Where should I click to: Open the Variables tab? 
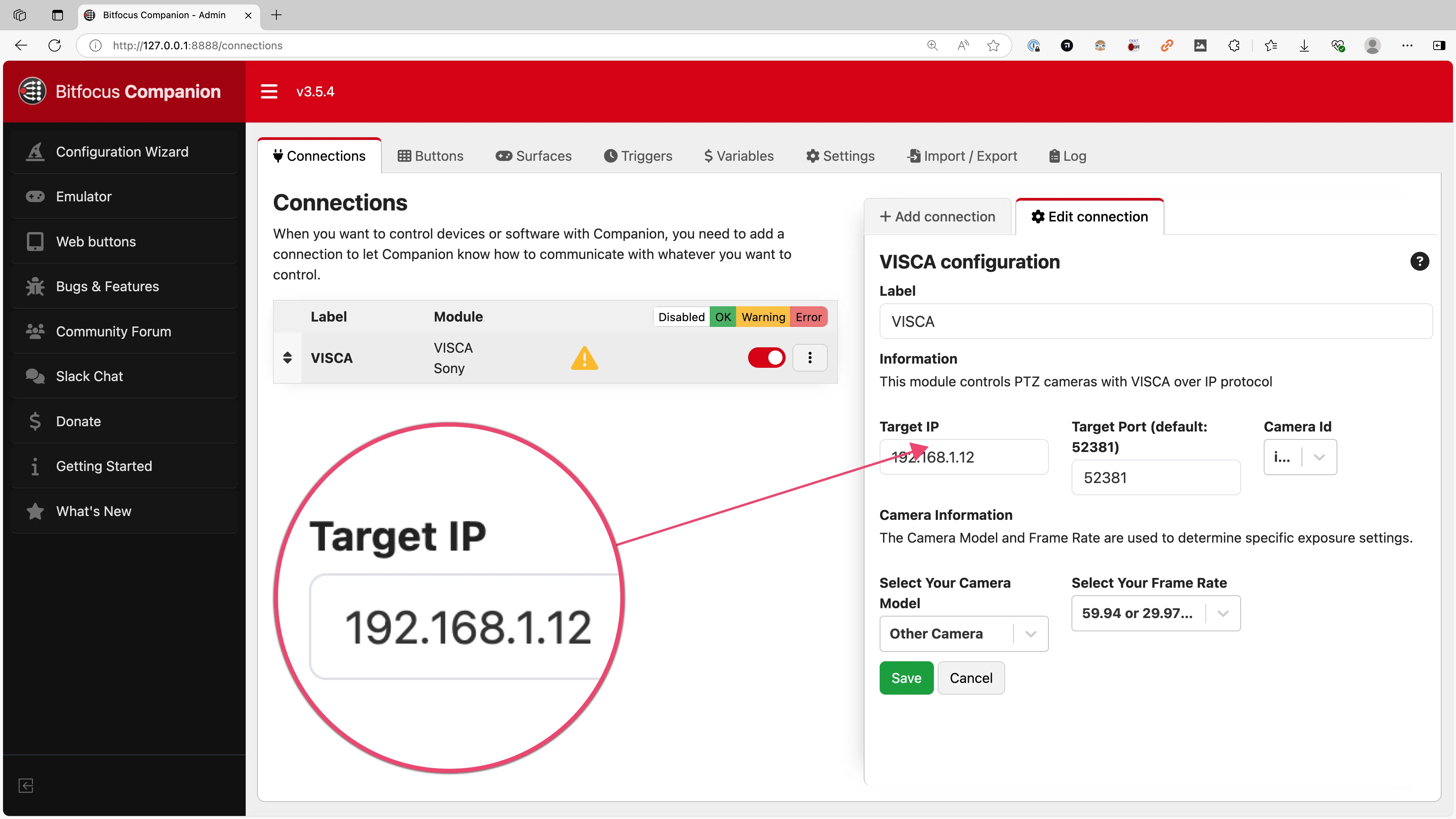739,156
